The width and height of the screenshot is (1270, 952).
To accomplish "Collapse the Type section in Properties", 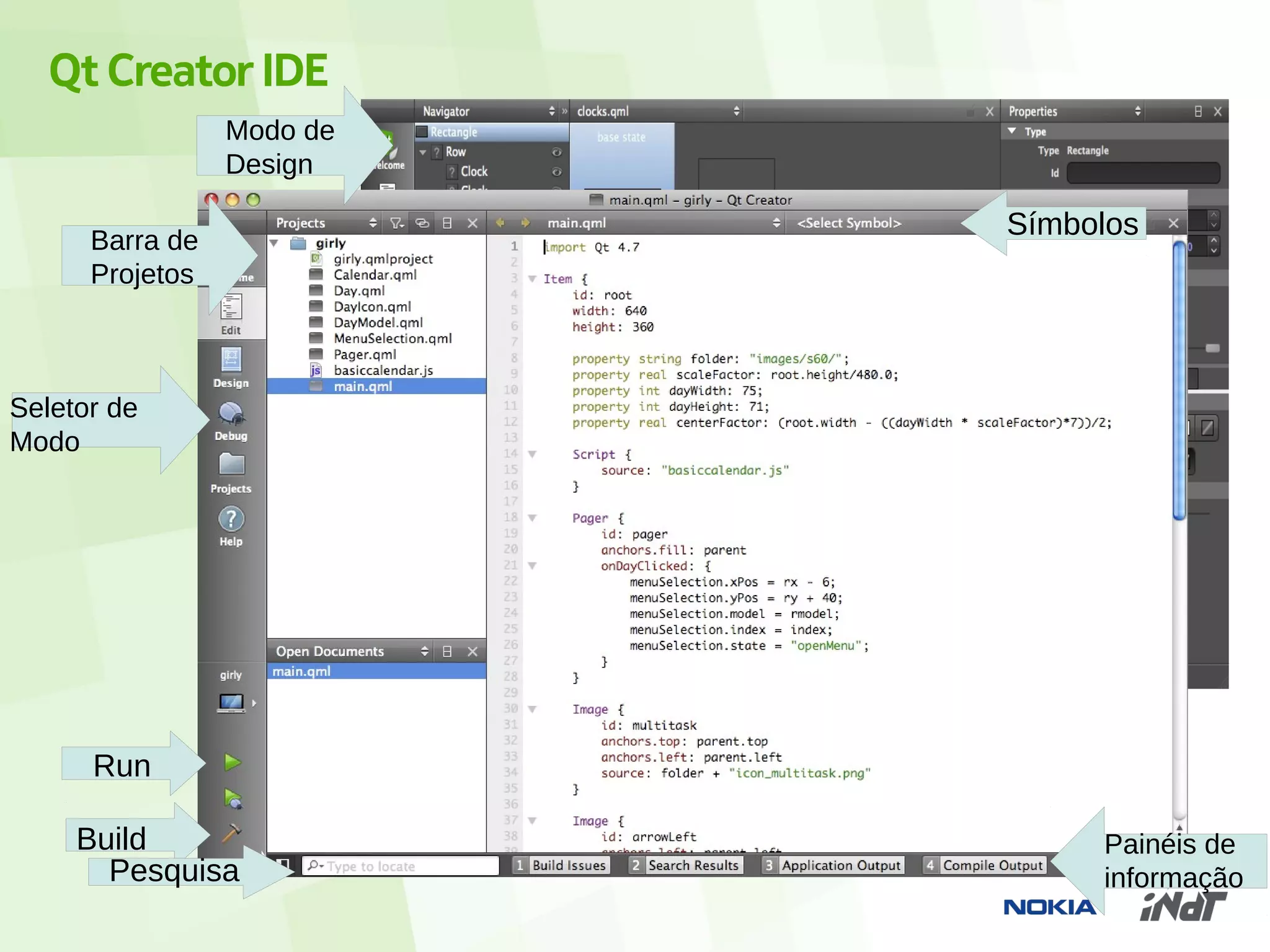I will [1012, 131].
